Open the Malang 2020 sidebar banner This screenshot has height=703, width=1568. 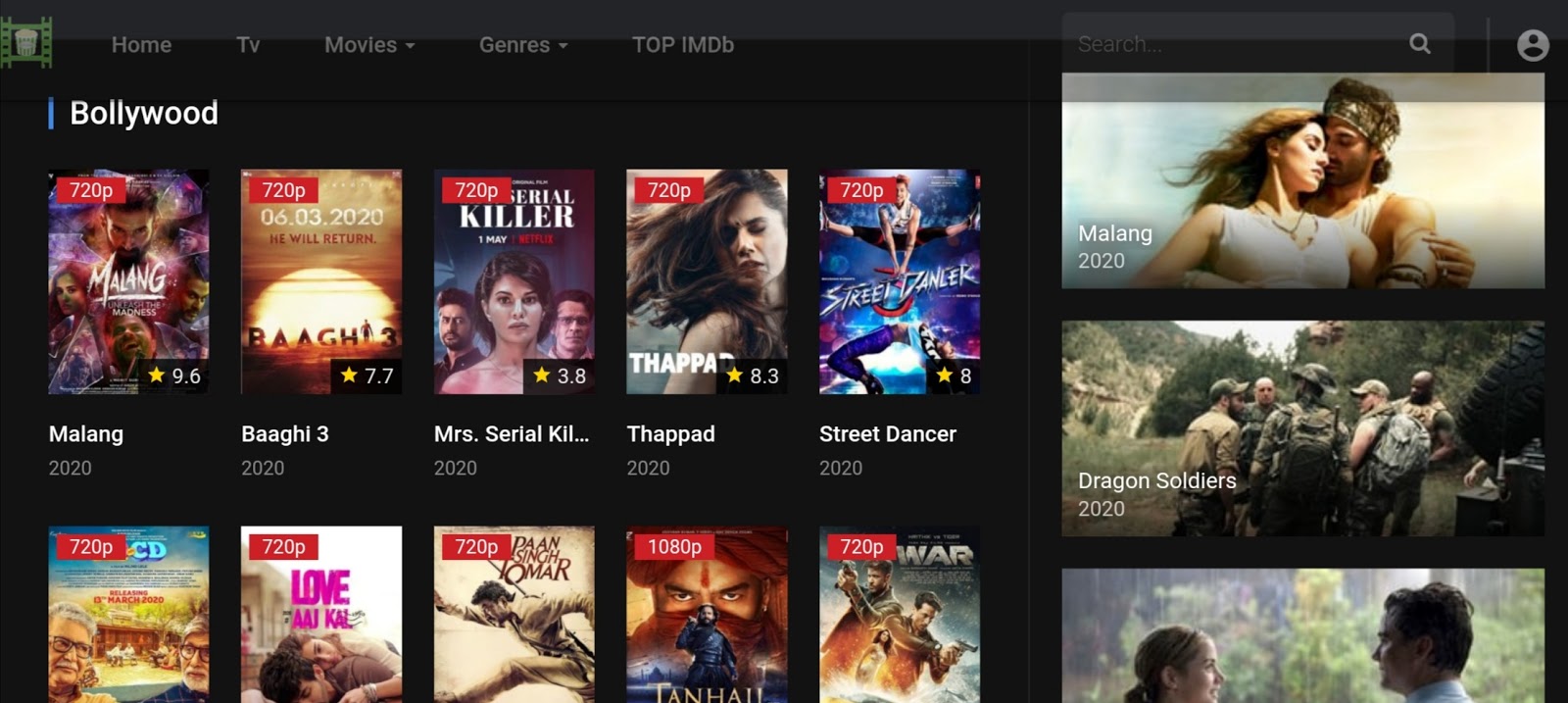[1303, 181]
